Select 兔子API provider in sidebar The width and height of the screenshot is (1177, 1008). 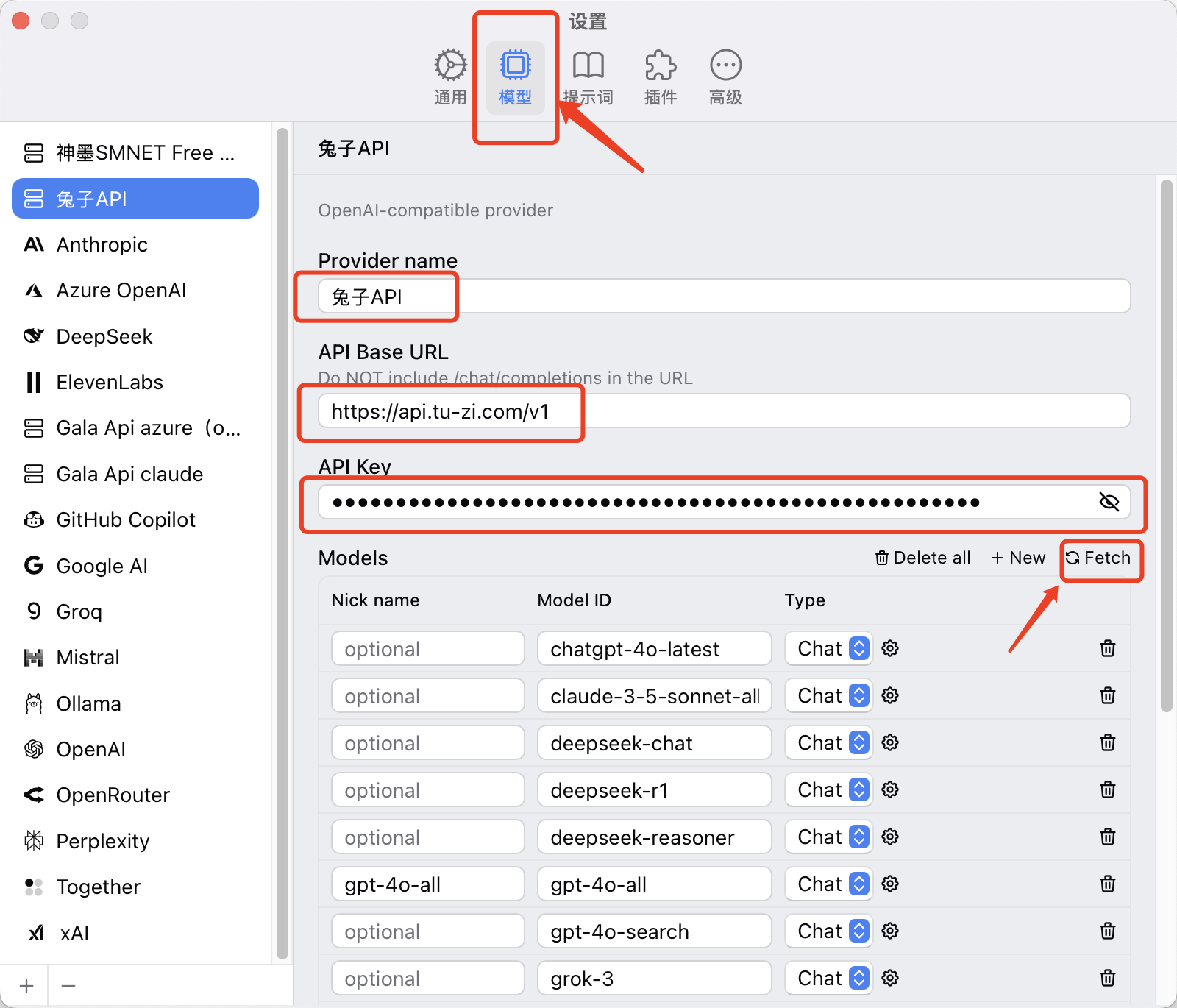pyautogui.click(x=135, y=199)
